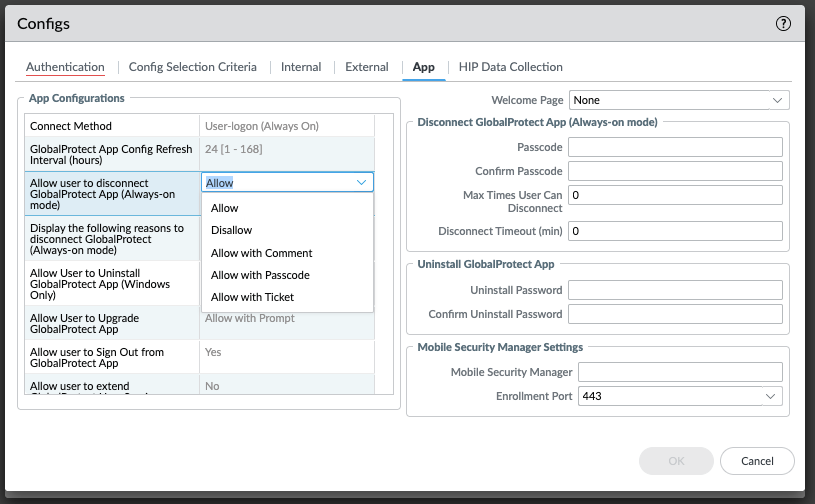Click the help question mark icon

[x=783, y=23]
